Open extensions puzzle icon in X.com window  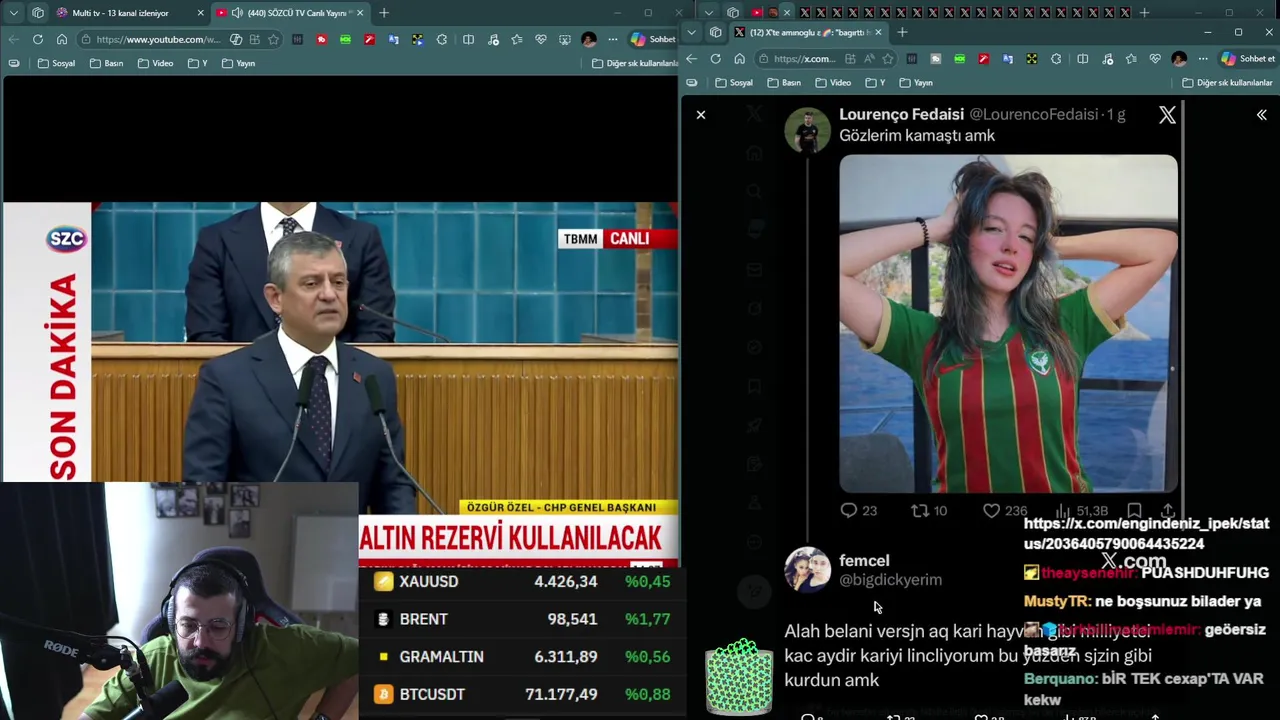coord(1056,59)
